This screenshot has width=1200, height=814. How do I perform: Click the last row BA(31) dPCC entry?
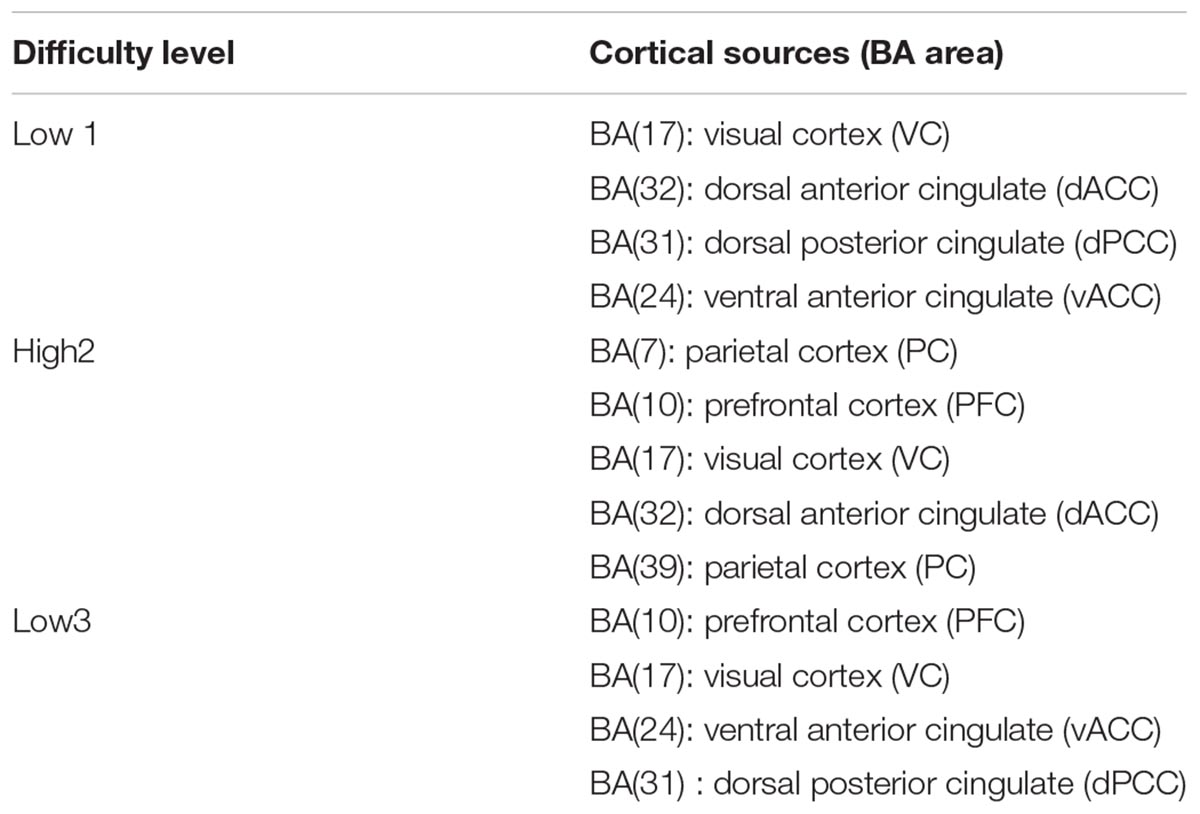(888, 784)
